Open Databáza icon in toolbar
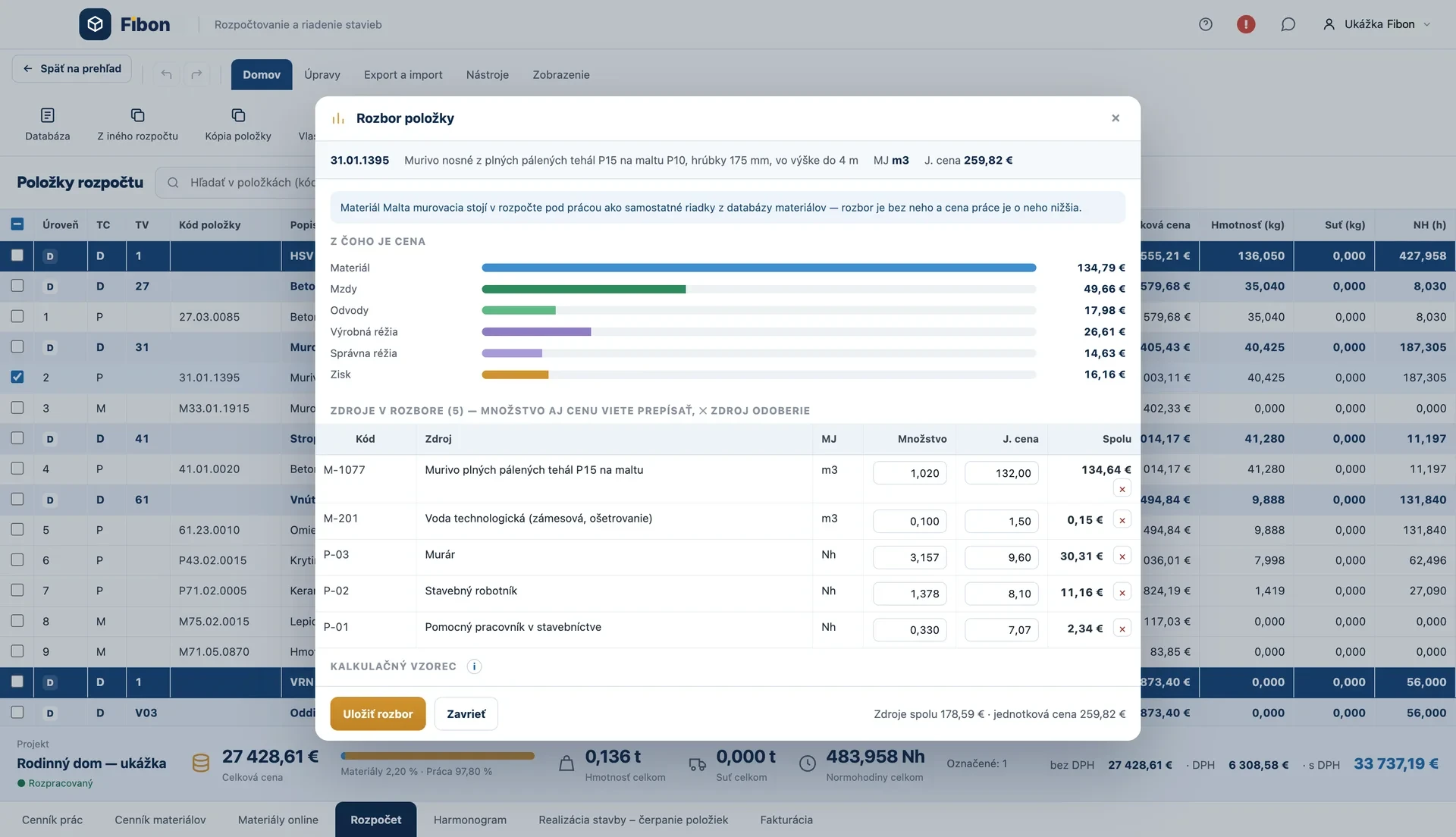This screenshot has height=837, width=1456. tap(47, 115)
